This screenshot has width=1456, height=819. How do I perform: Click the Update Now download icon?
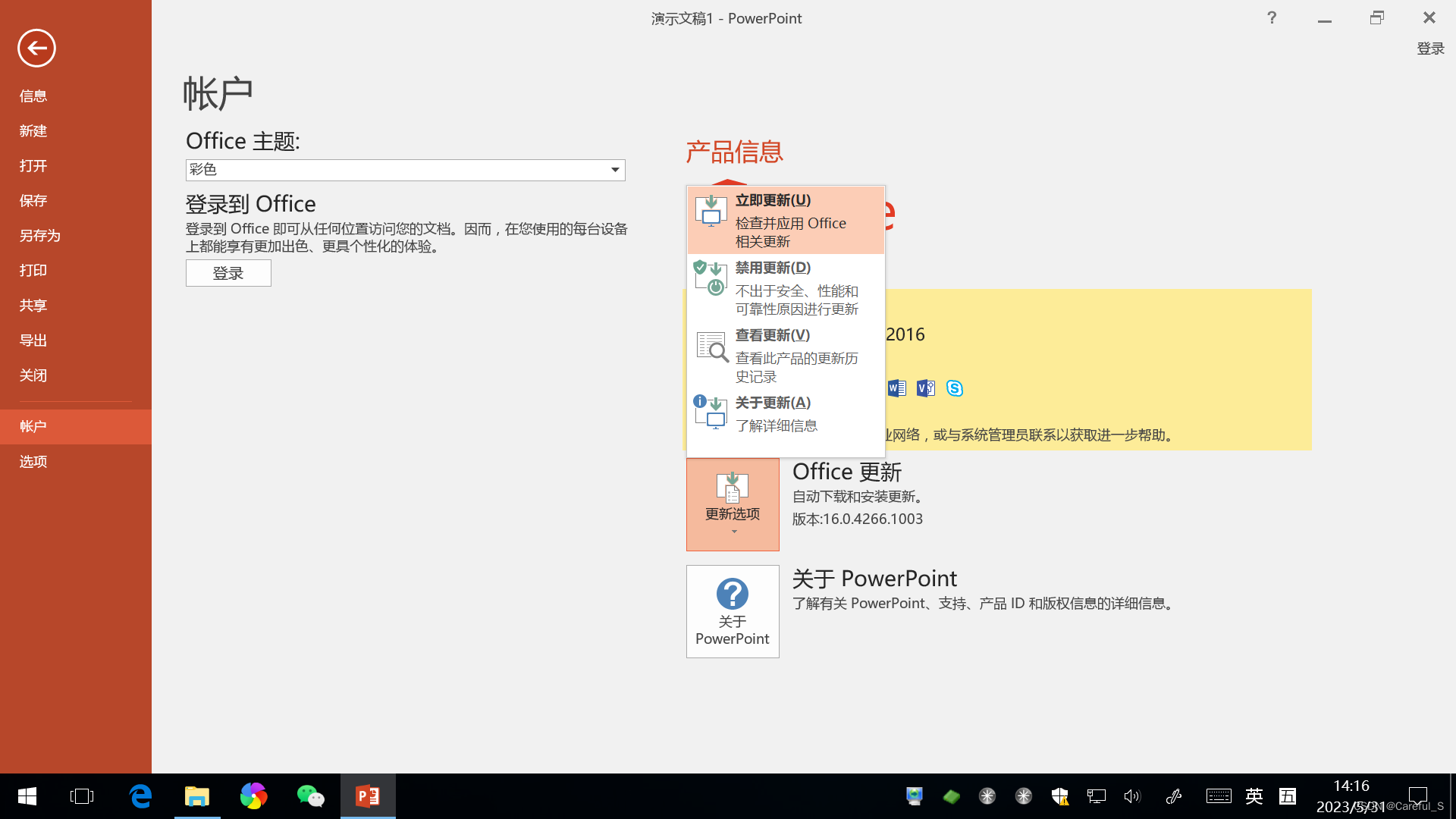711,212
